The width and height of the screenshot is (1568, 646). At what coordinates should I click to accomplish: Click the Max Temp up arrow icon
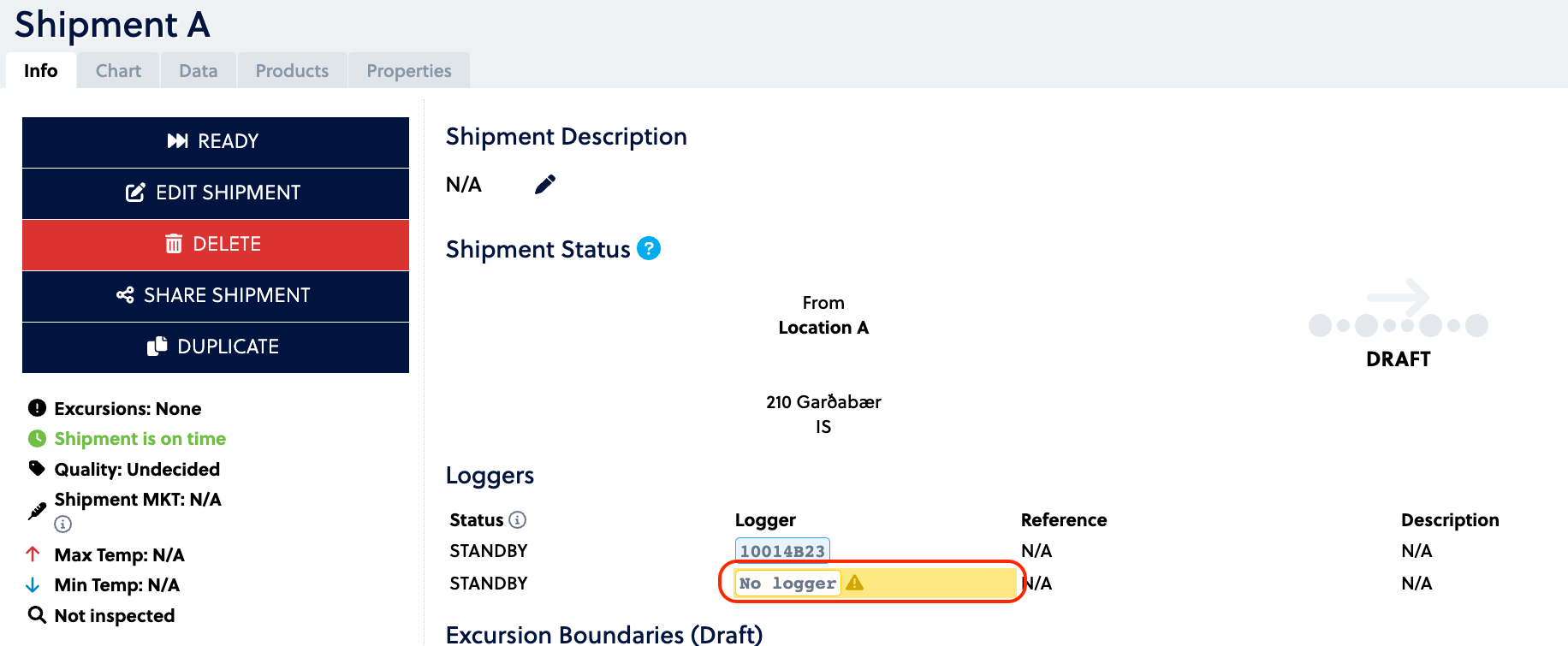(x=33, y=554)
